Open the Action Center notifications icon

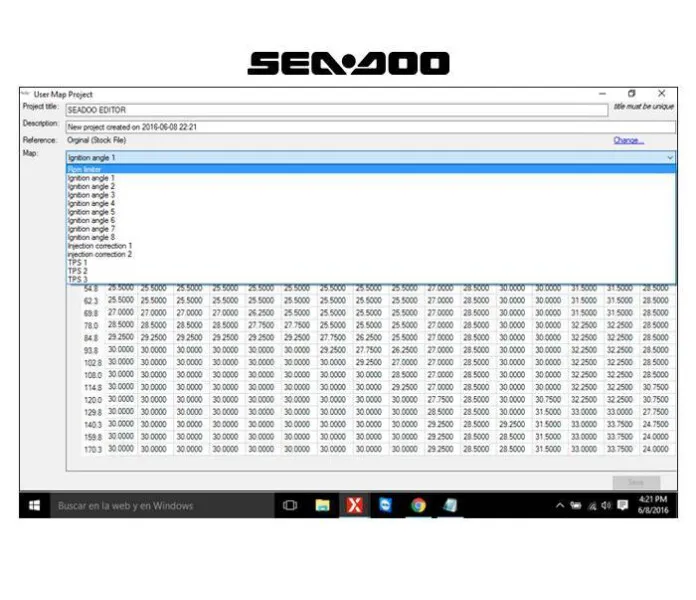pyautogui.click(x=623, y=505)
